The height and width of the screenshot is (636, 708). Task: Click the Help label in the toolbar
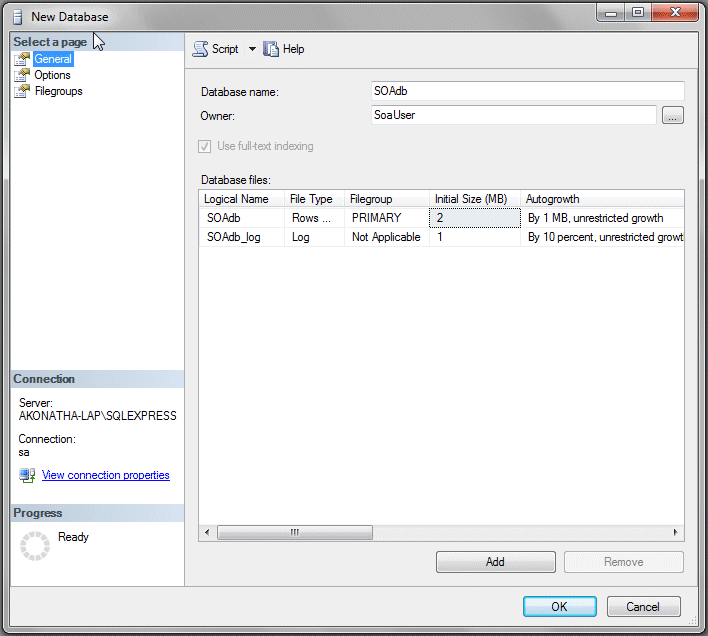click(293, 49)
